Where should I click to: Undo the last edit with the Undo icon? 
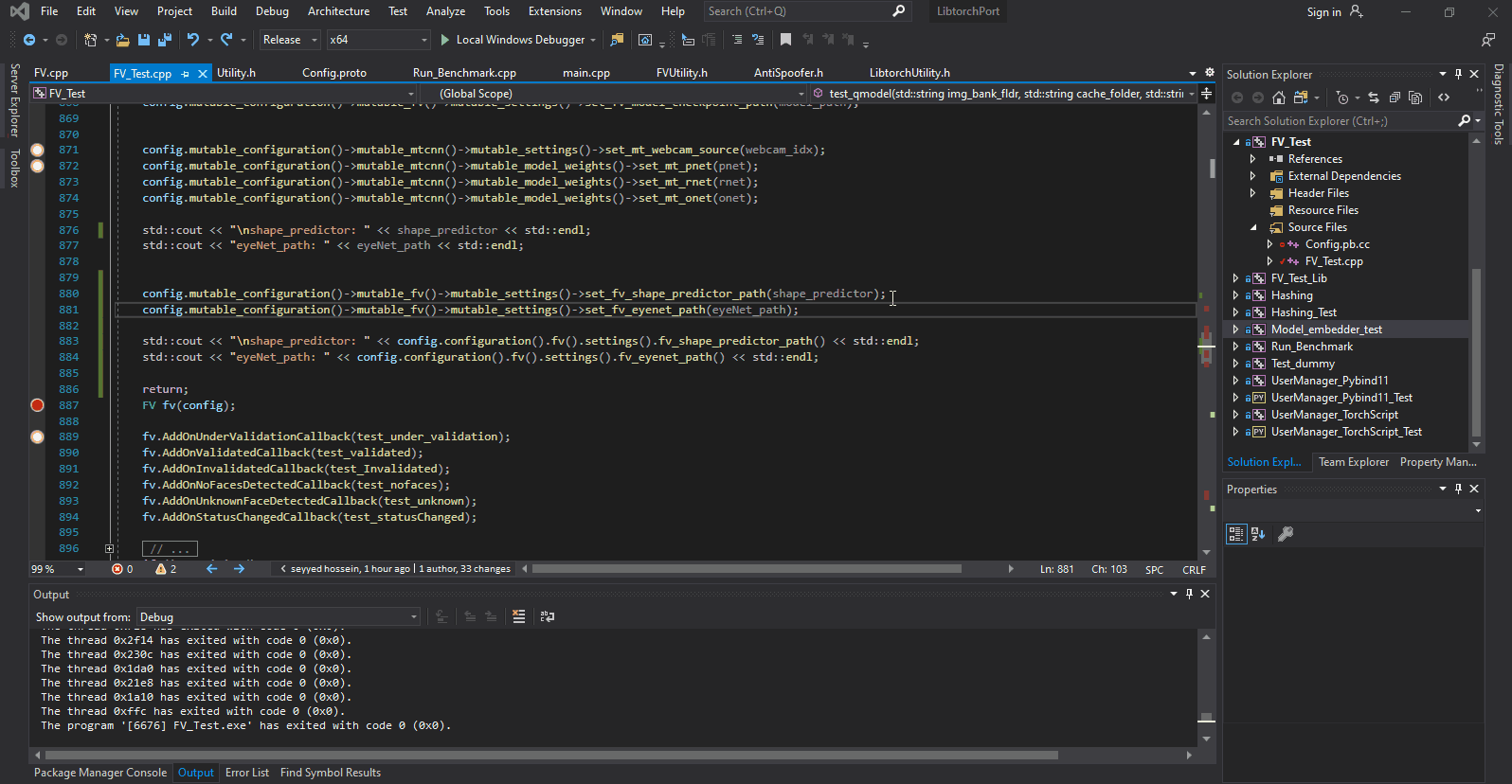tap(193, 40)
